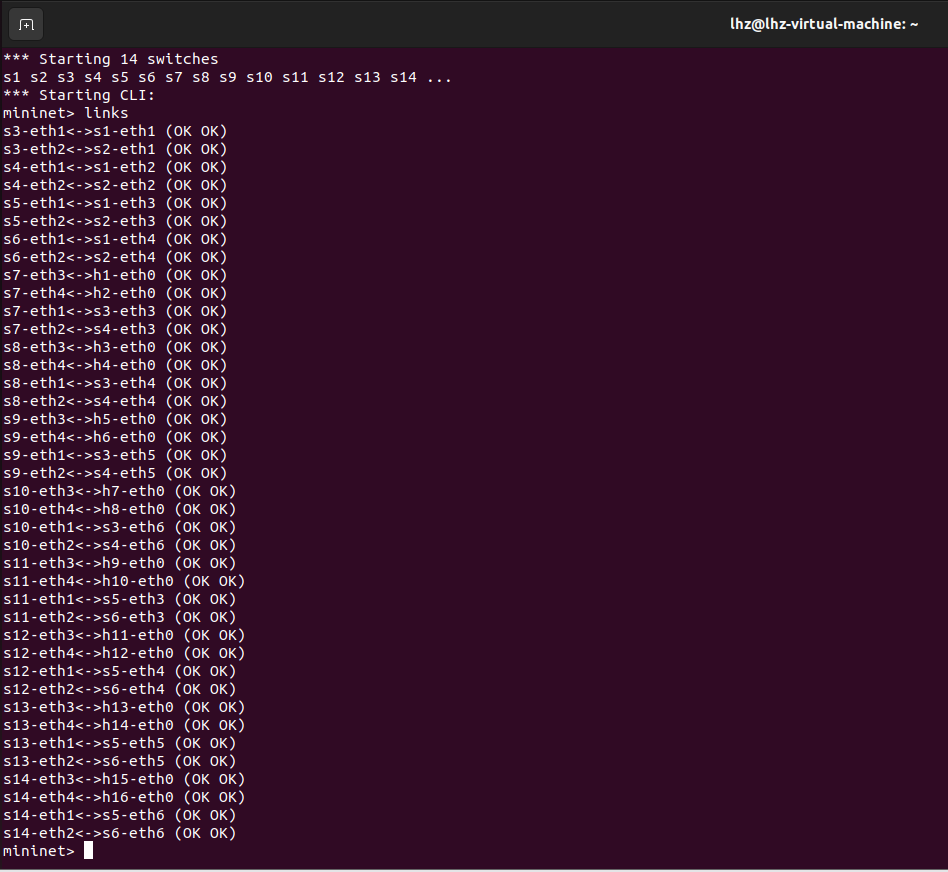This screenshot has width=948, height=872.
Task: Select the line s9-eth4<->h6-eth0
Action: click(x=115, y=437)
